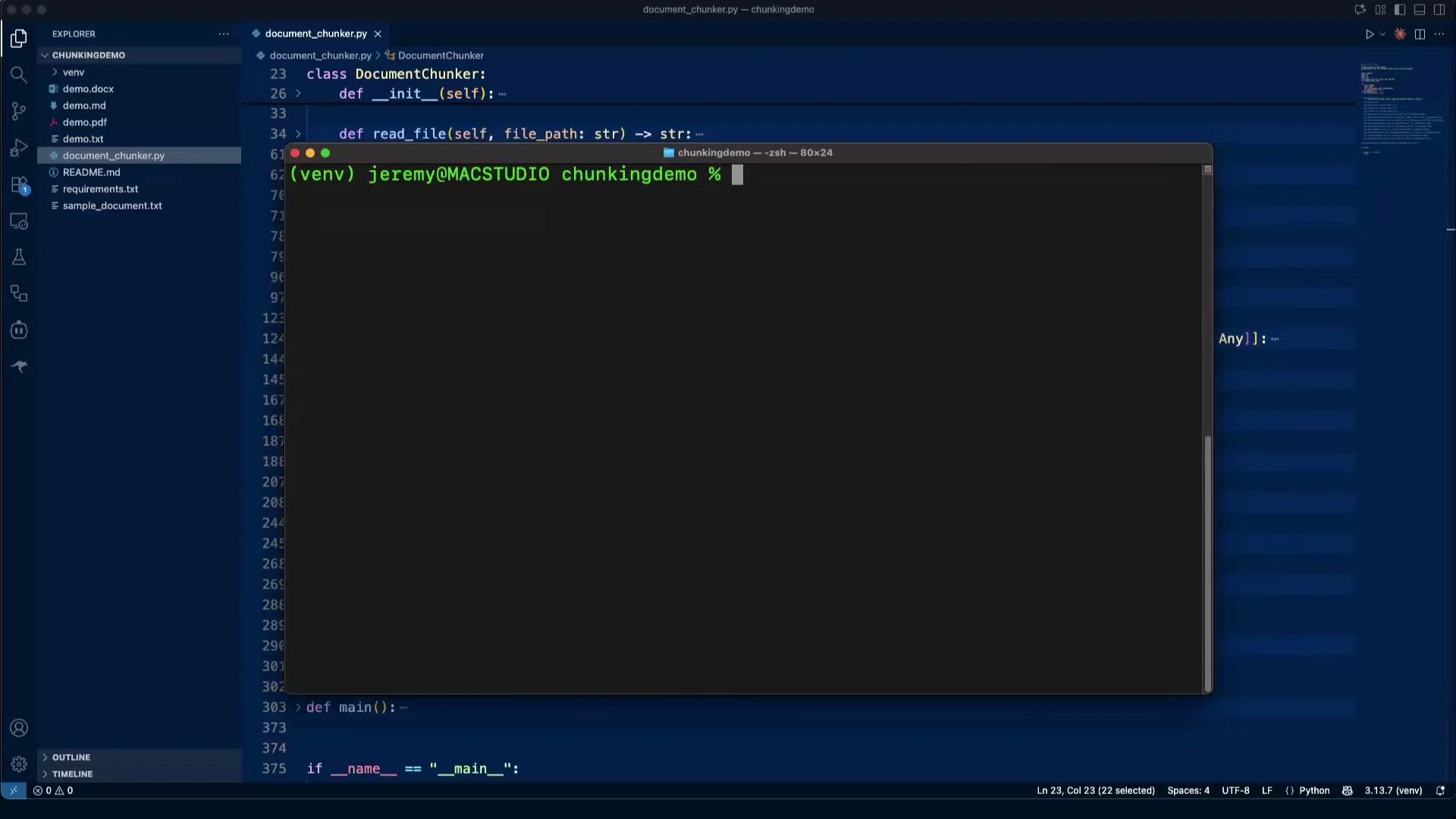
Task: Open the Run Python File dropdown arrow
Action: point(1382,34)
